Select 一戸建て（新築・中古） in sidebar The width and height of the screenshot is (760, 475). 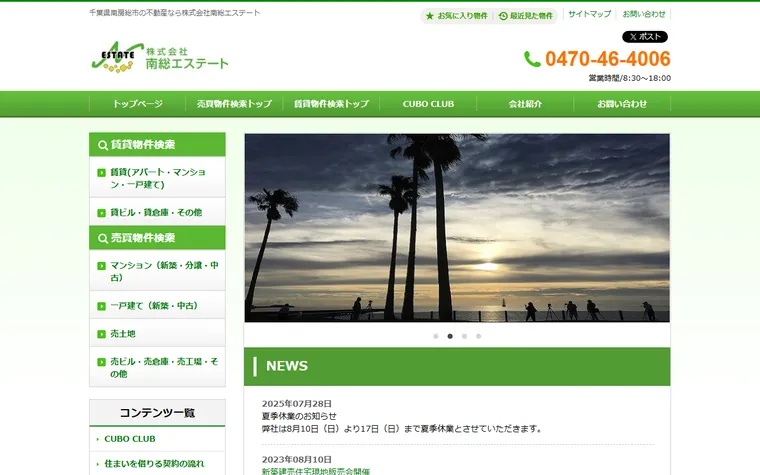pyautogui.click(x=158, y=305)
